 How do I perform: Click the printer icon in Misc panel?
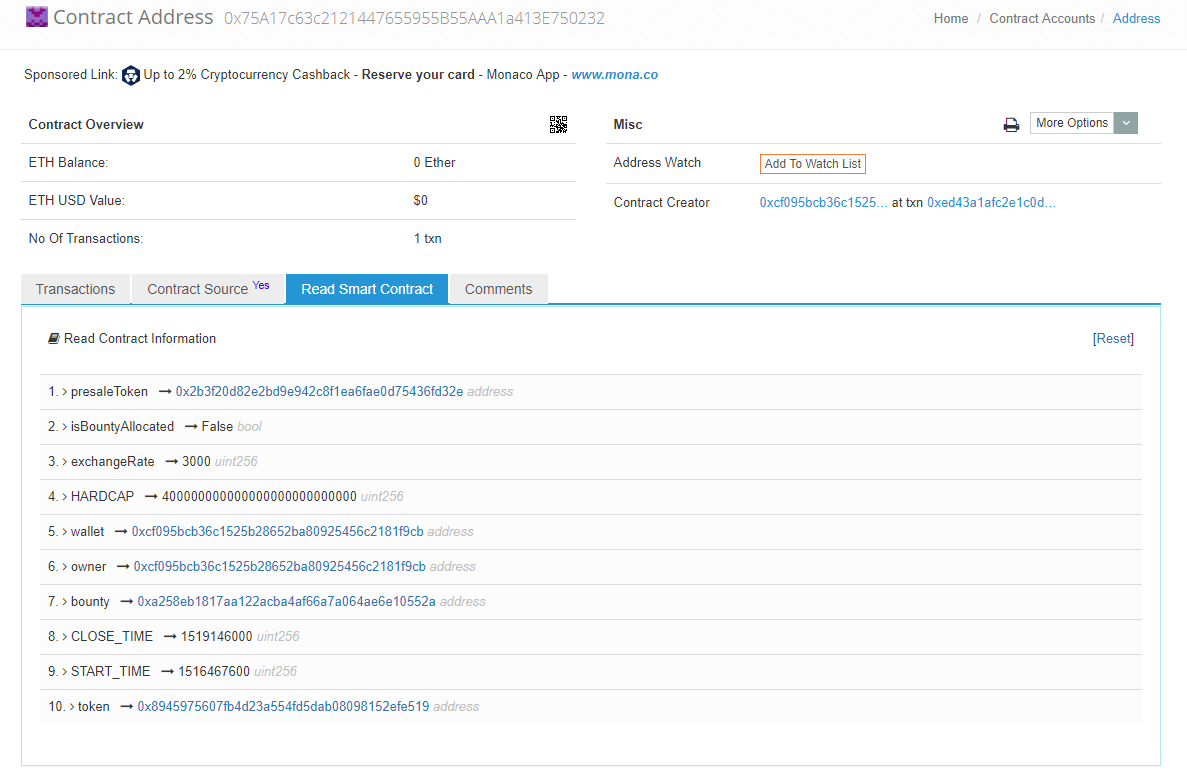[x=1011, y=125]
